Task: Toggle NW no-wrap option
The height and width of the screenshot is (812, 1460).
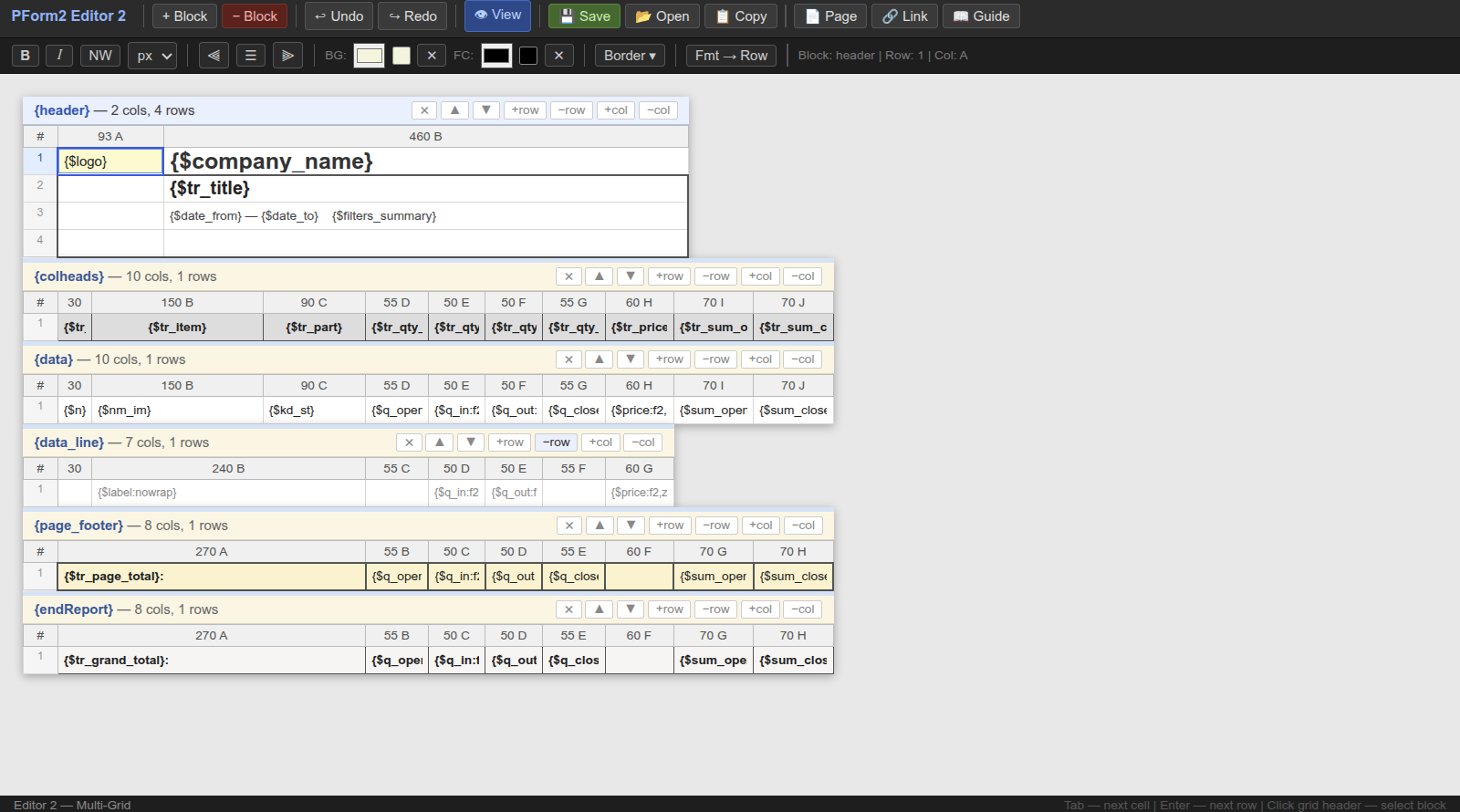Action: pos(100,56)
